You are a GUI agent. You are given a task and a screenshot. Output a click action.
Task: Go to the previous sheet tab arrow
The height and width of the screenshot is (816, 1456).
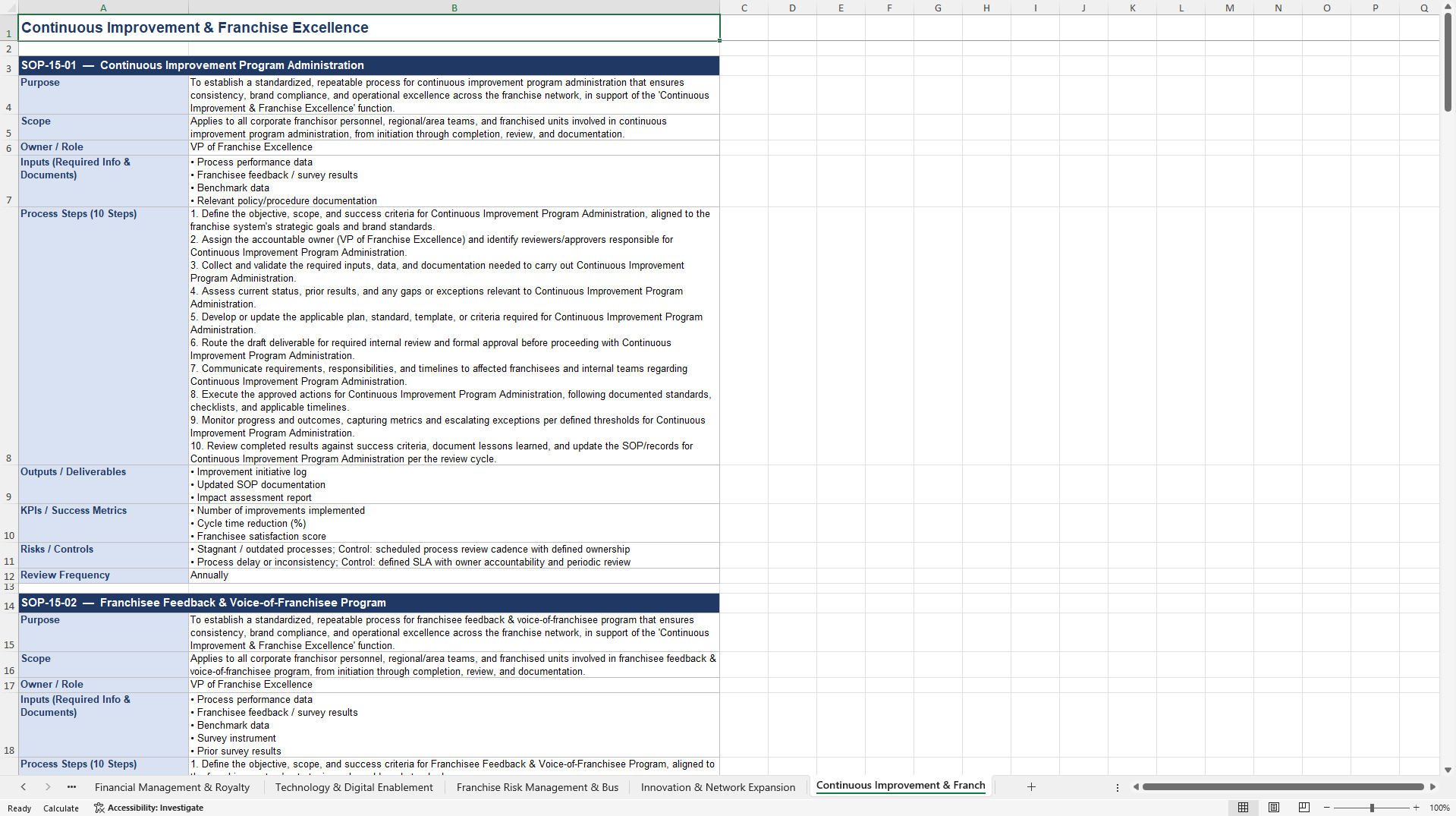pos(24,787)
